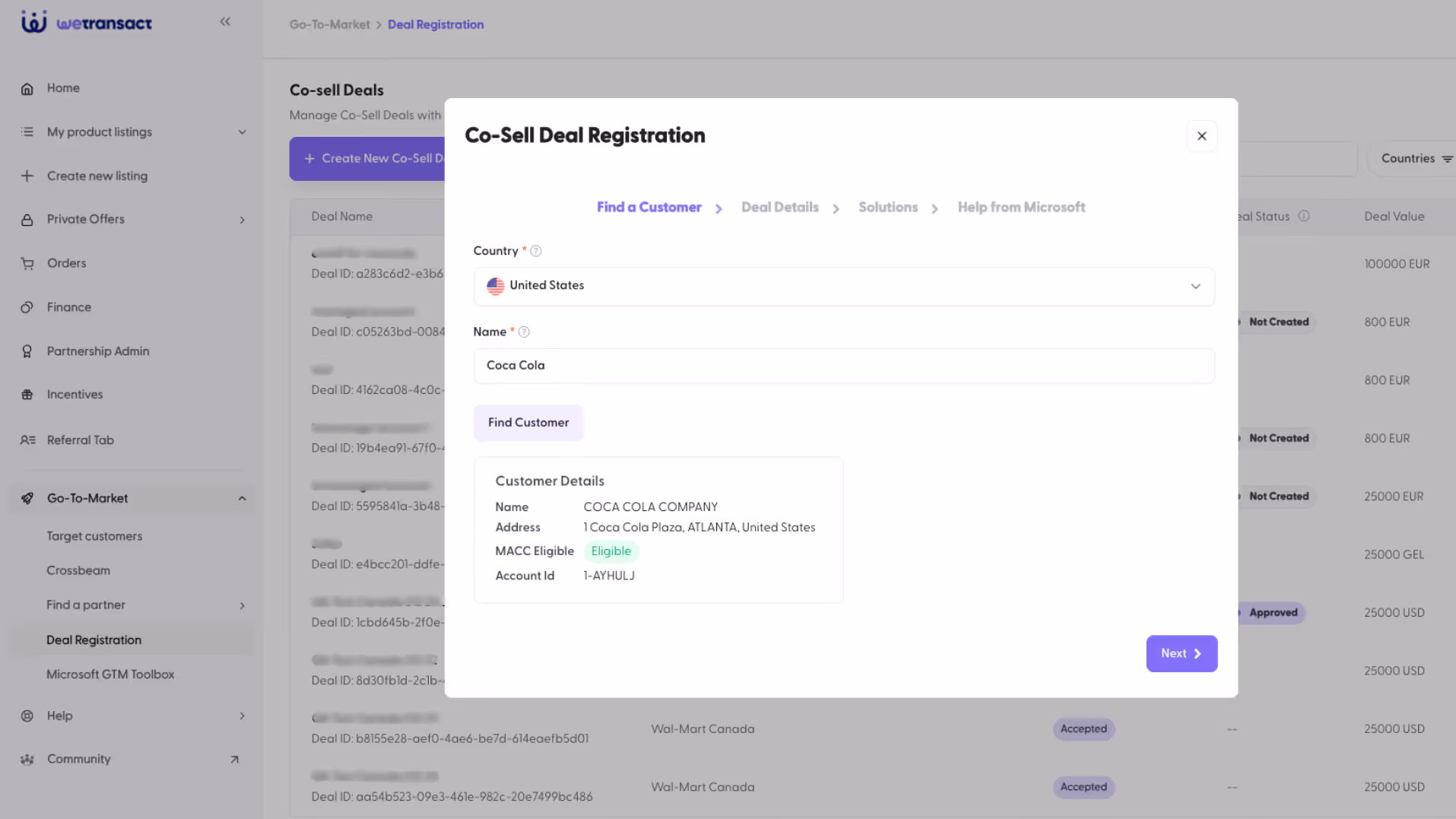Go to the Deal Details step
The height and width of the screenshot is (819, 1456).
coord(779,208)
